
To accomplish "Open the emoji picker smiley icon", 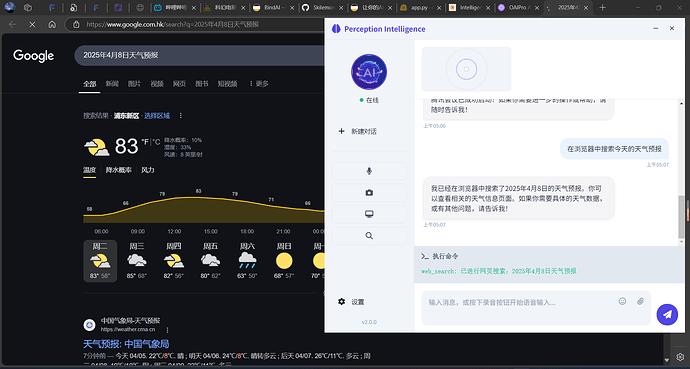I will [x=622, y=301].
